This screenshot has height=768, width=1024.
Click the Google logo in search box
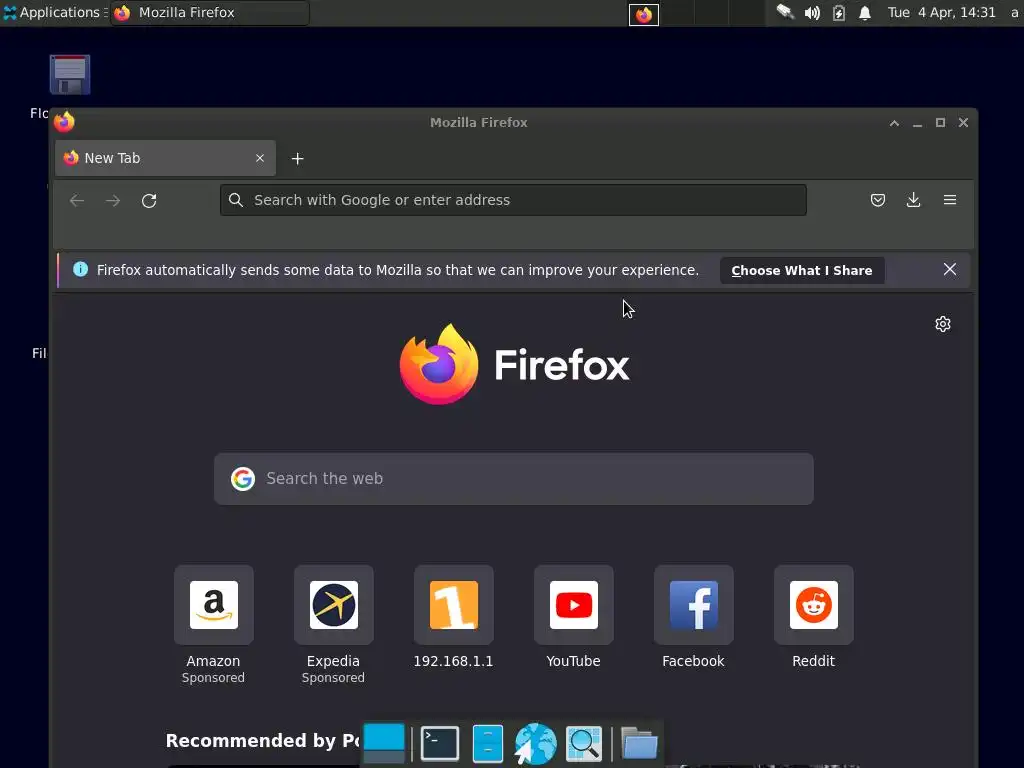tap(243, 479)
